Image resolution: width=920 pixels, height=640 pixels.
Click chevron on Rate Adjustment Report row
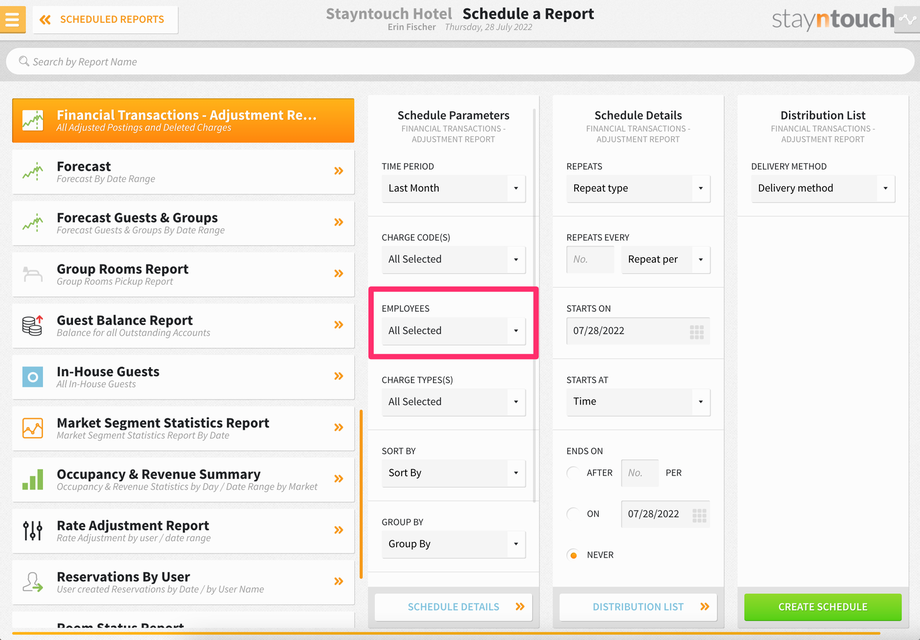pyautogui.click(x=339, y=530)
